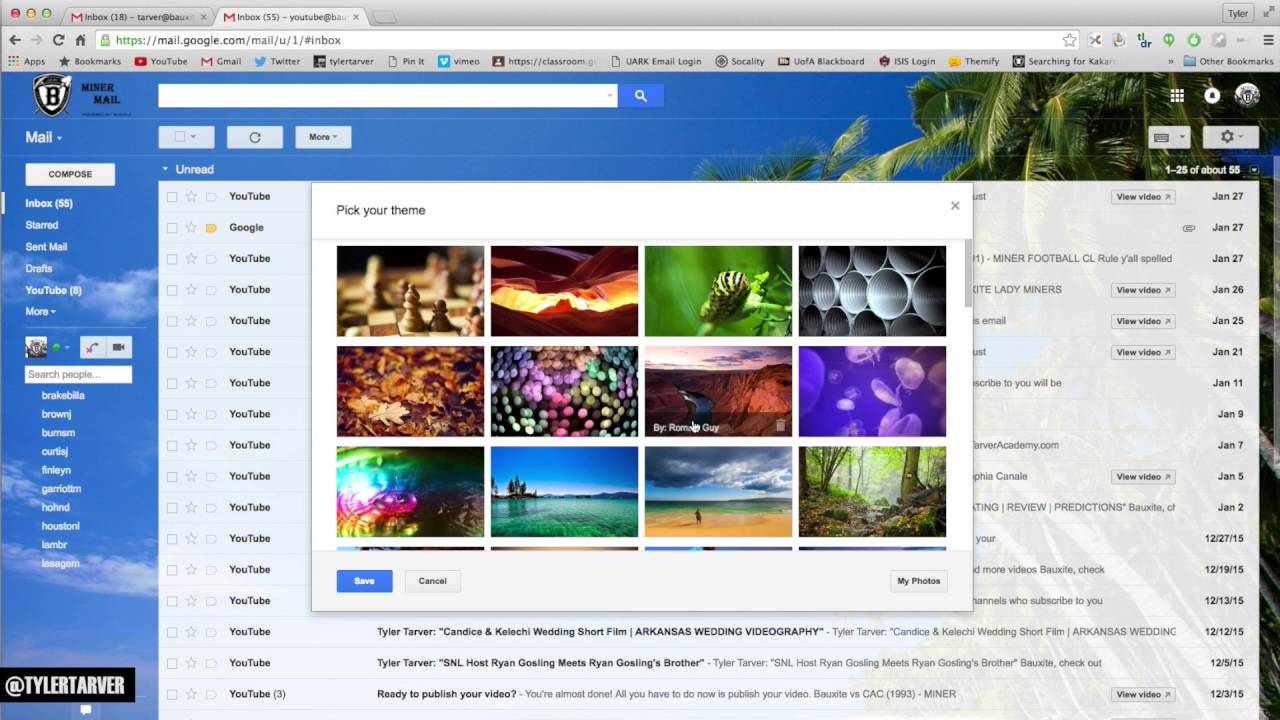Open Starred folder
This screenshot has width=1280, height=720.
tap(42, 226)
